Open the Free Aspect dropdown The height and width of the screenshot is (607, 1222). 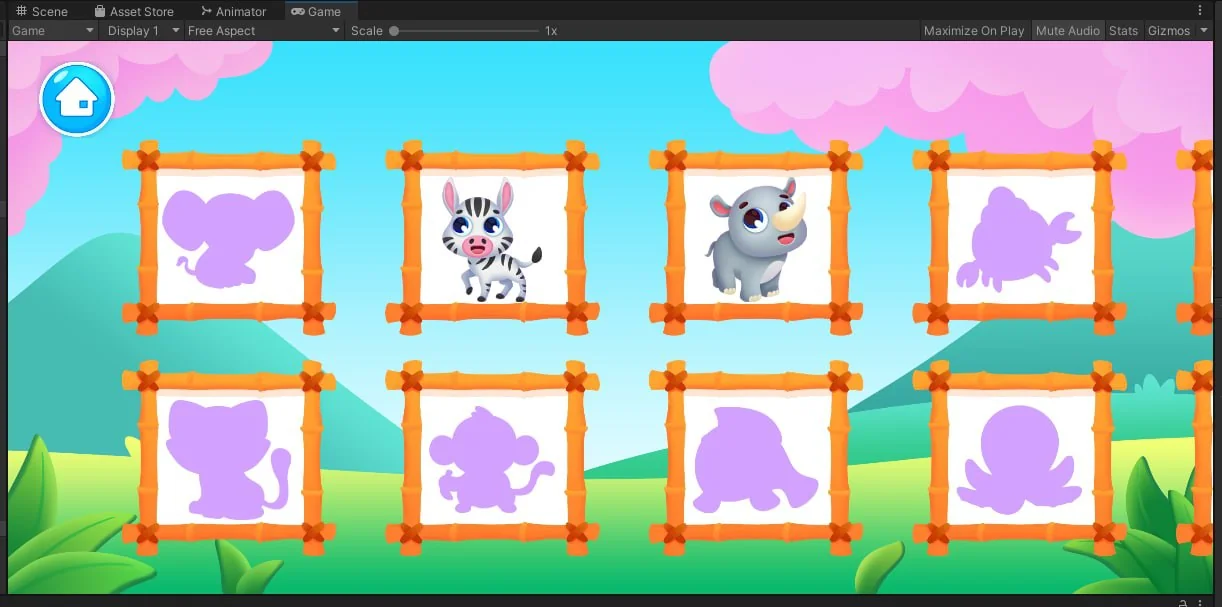pyautogui.click(x=264, y=31)
